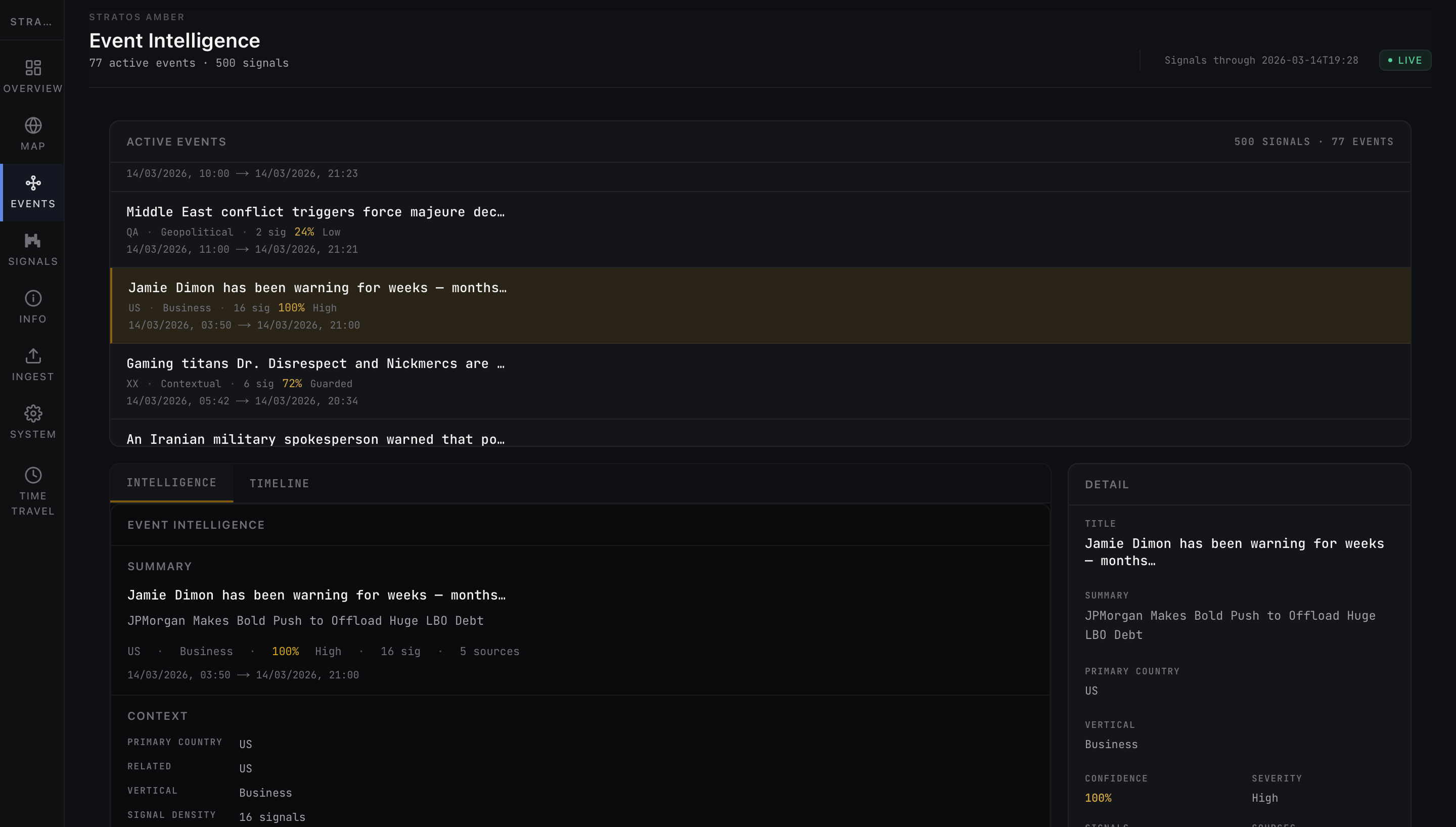Click the Time Travel clock icon
Viewport: 1456px width, 827px height.
33,475
